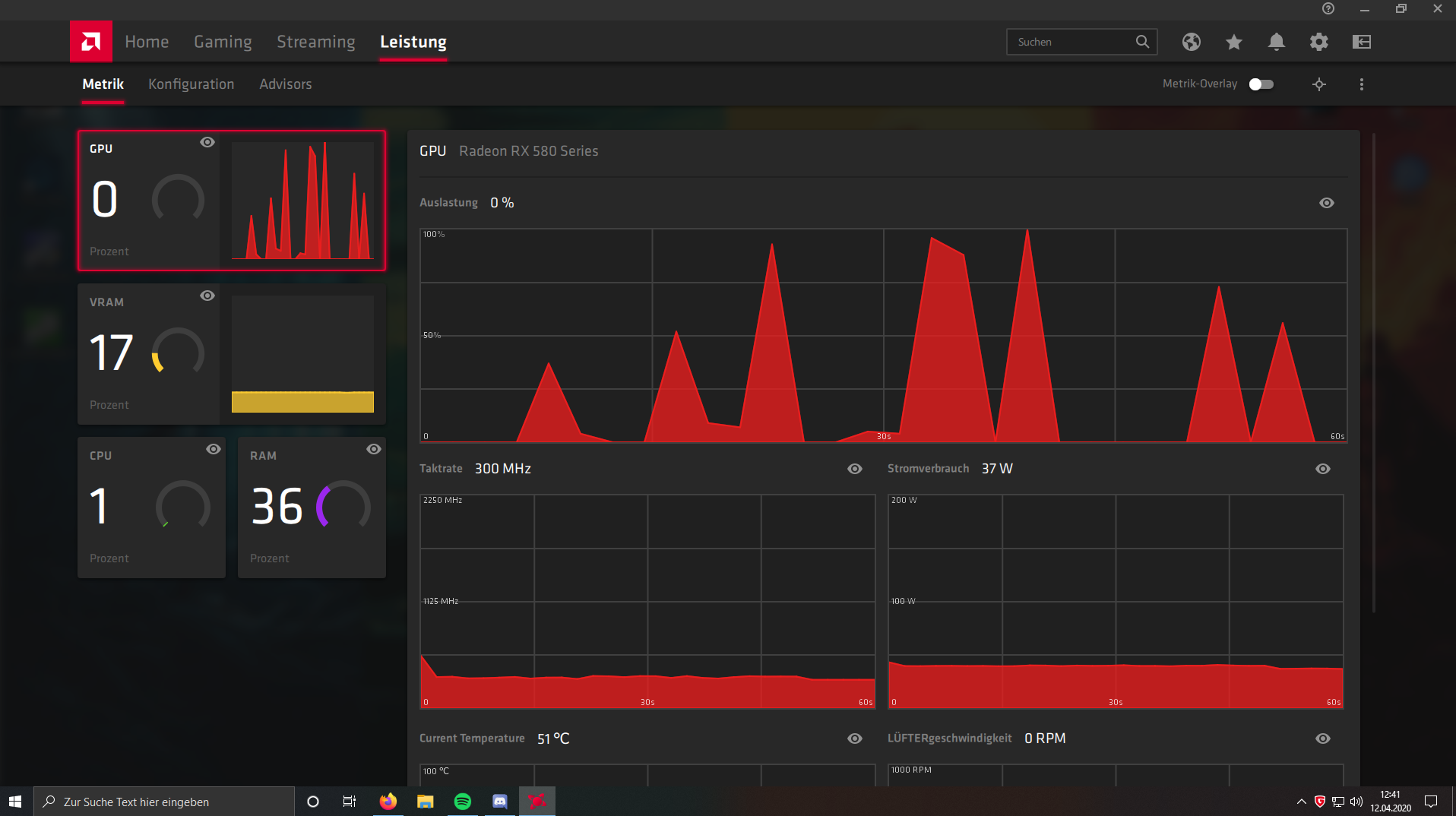Toggle visibility of Auslastung graph

[x=1327, y=203]
